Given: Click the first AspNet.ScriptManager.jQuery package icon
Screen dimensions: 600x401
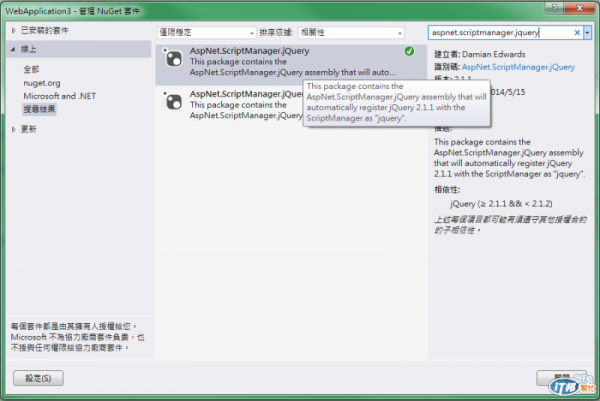Looking at the screenshot, I should click(173, 59).
